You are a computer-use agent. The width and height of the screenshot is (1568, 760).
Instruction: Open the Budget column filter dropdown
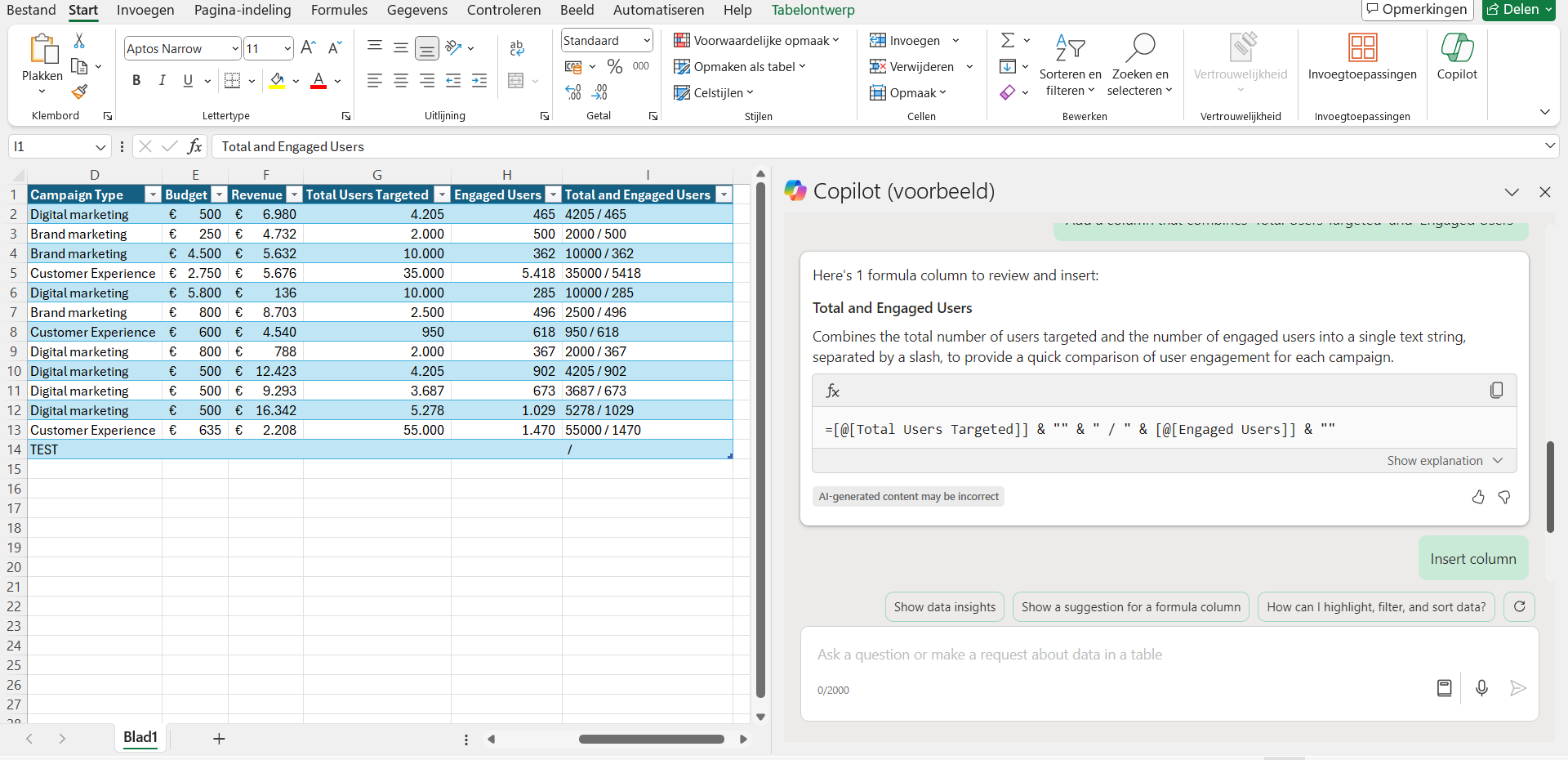[x=219, y=194]
